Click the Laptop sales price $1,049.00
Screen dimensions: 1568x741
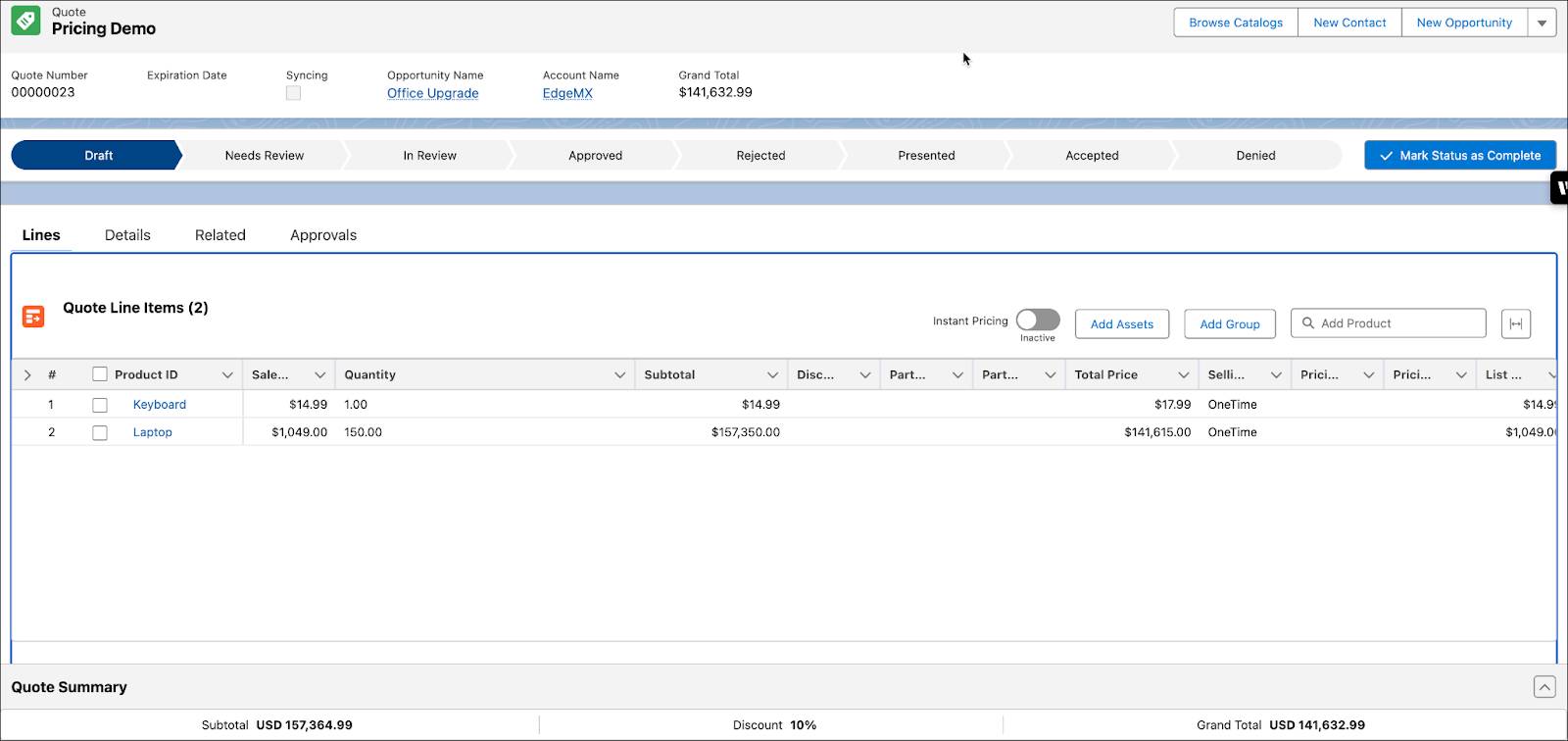pos(299,432)
